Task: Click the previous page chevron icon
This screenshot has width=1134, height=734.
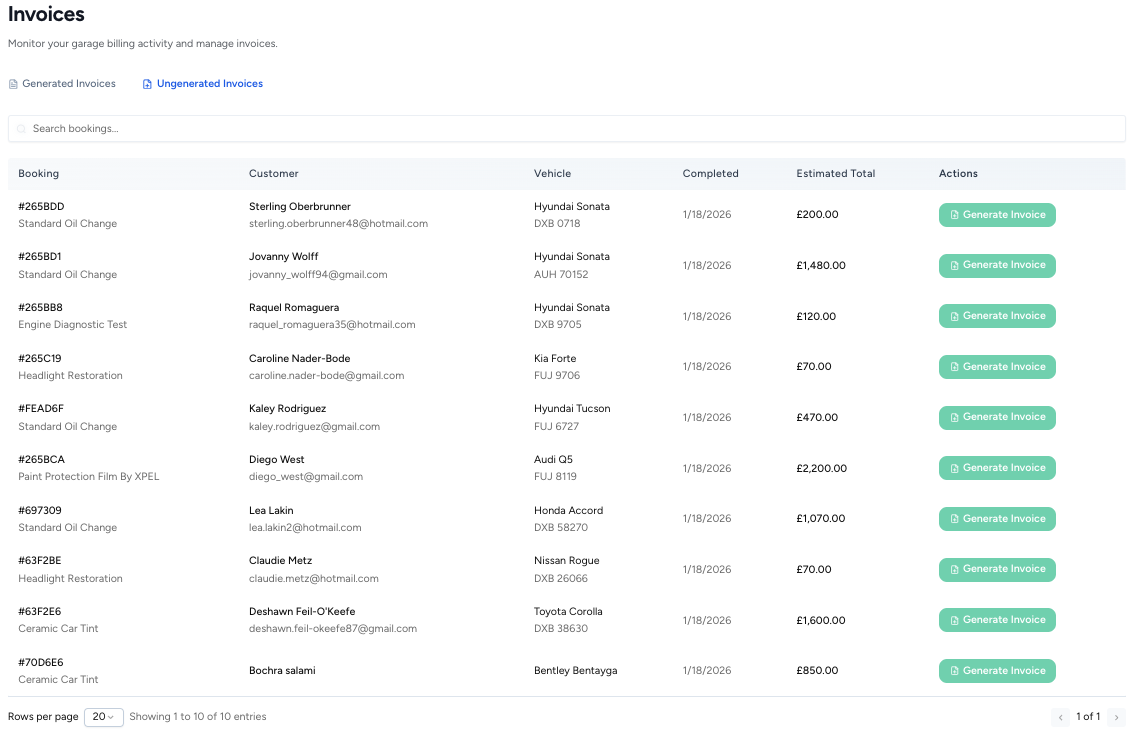Action: pyautogui.click(x=1060, y=716)
